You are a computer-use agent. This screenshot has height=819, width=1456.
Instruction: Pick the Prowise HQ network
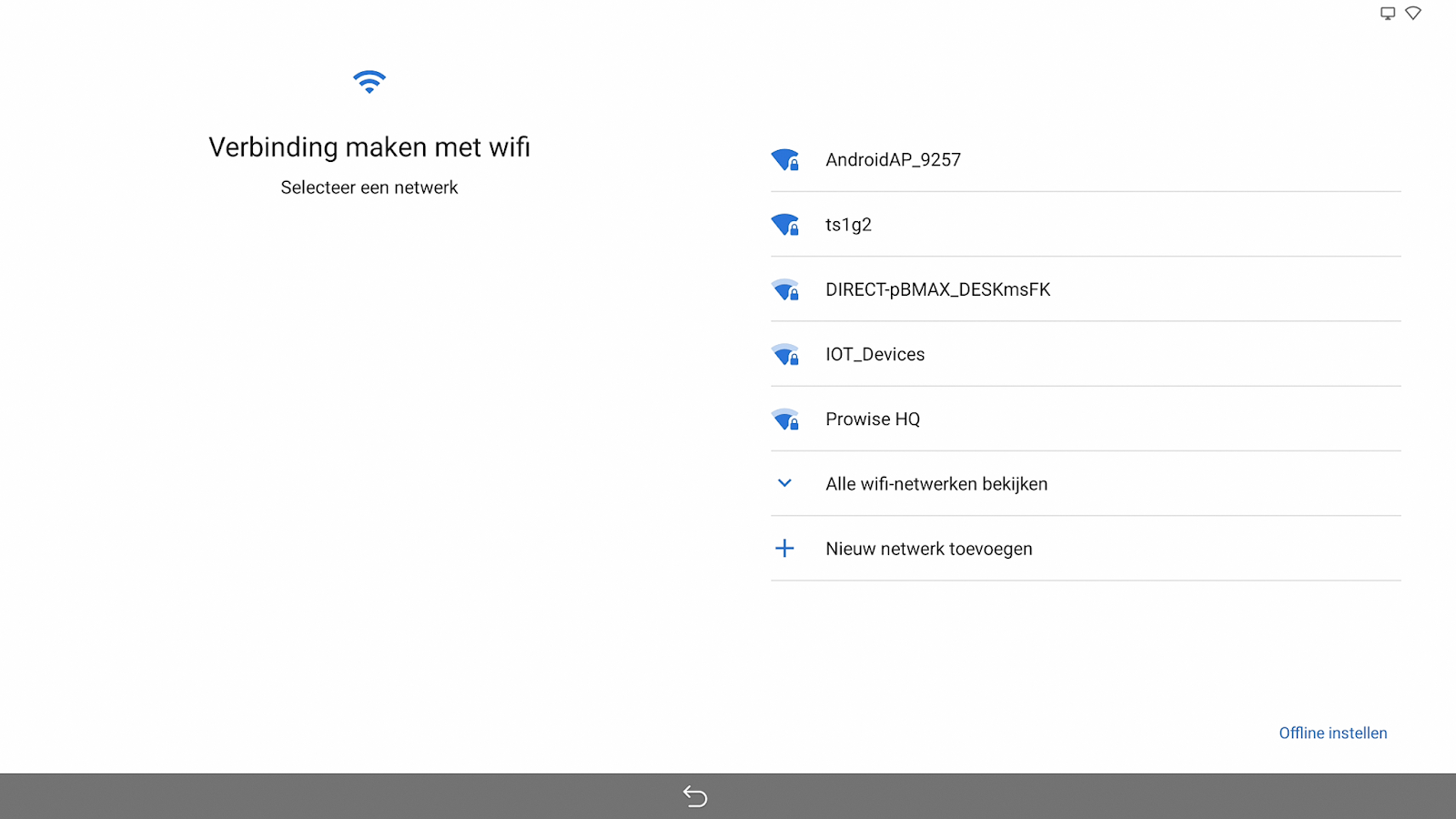click(x=873, y=420)
